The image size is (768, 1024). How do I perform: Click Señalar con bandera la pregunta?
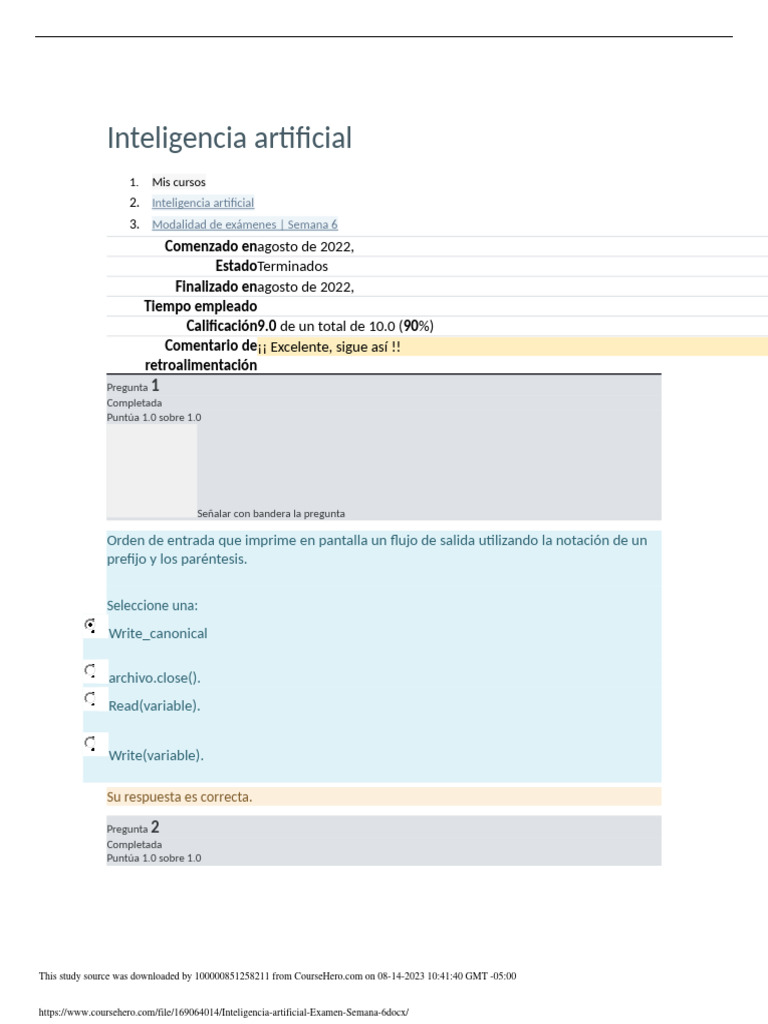[270, 514]
